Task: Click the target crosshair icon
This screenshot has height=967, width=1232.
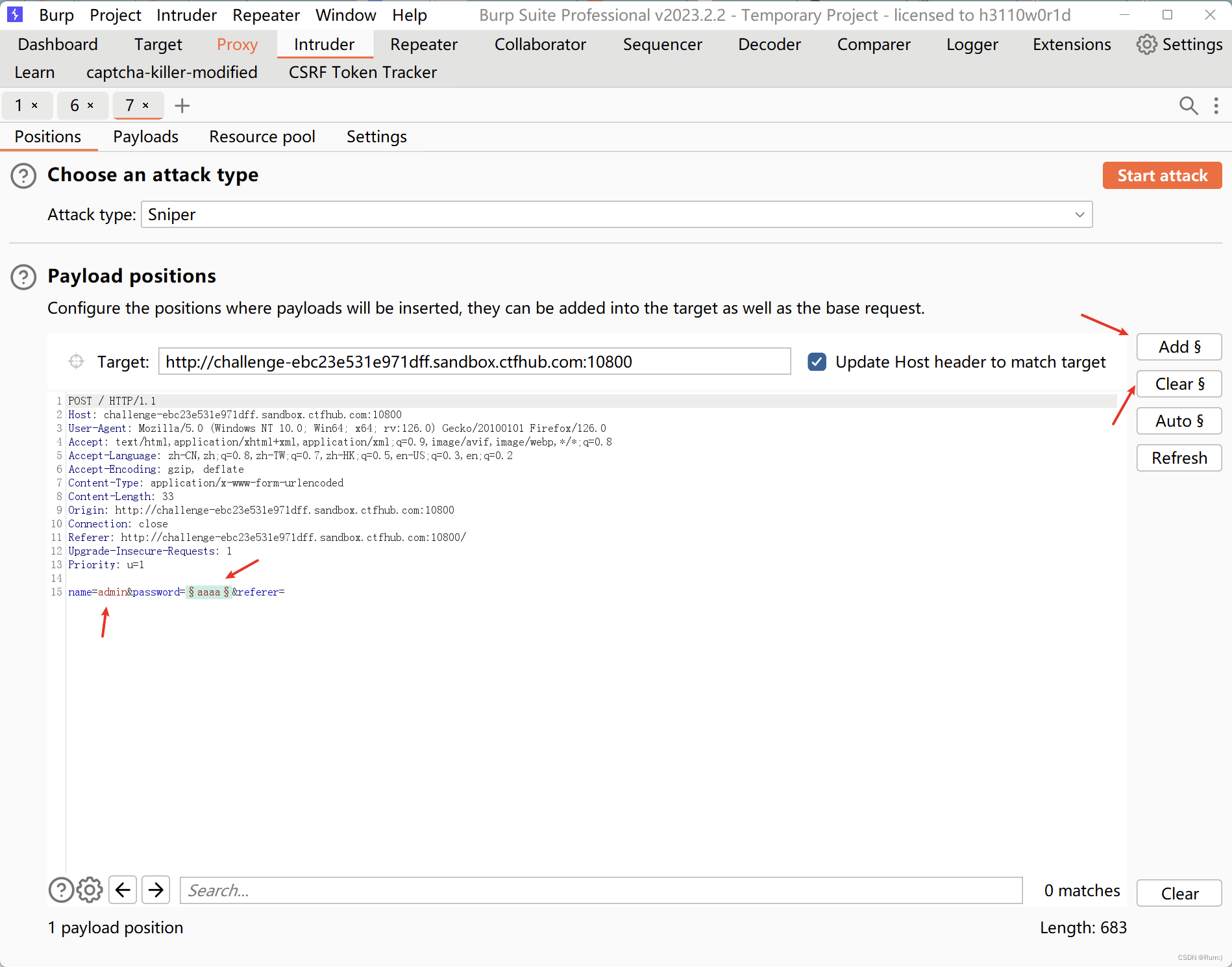Action: [76, 361]
